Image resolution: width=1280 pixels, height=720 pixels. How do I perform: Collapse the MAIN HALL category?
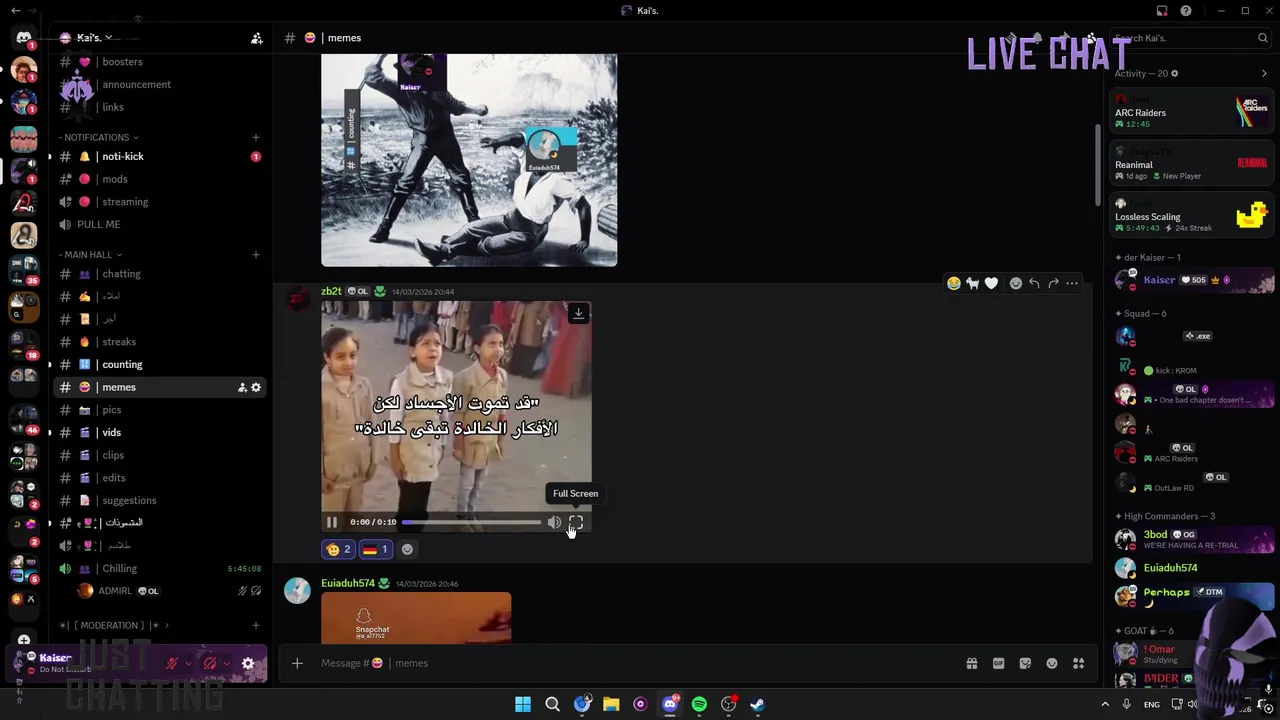[90, 255]
